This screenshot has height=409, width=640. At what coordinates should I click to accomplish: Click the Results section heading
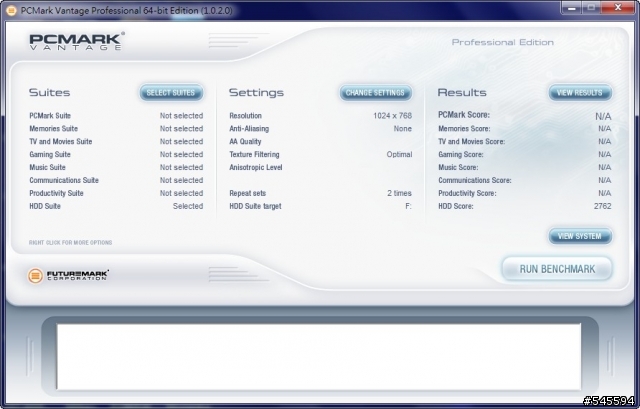(462, 93)
